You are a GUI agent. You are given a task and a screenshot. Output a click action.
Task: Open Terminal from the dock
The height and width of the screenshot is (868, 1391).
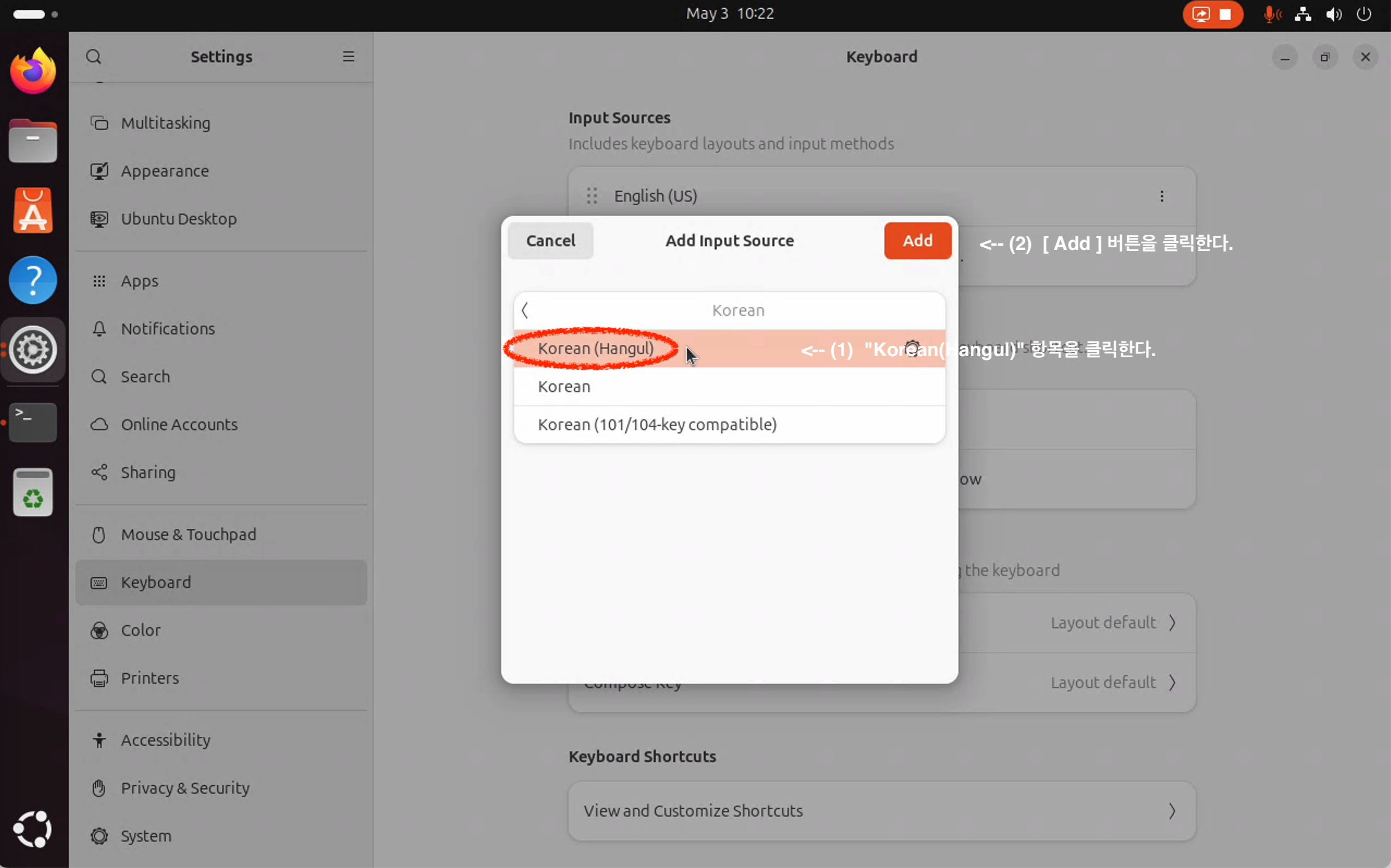point(33,422)
